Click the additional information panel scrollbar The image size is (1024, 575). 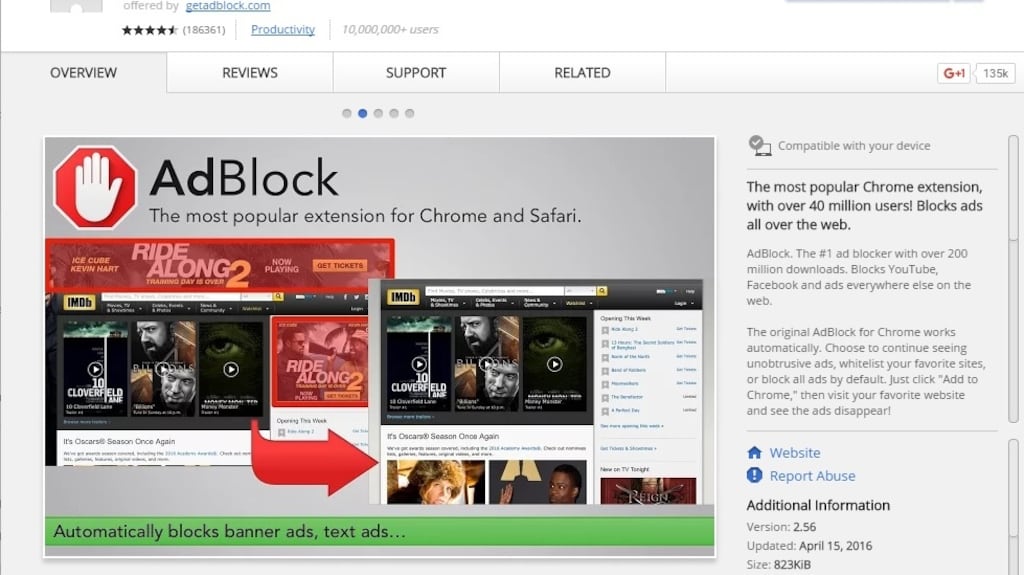click(1013, 507)
